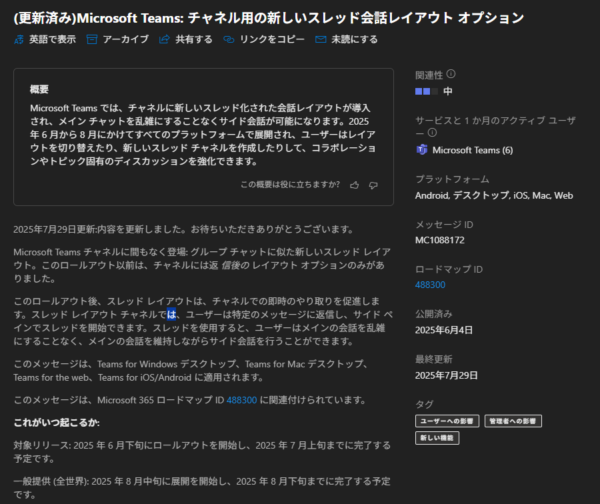Image resolution: width=600 pixels, height=504 pixels.
Task: Click the platform list Android, デスクトップ text
Action: (x=494, y=195)
